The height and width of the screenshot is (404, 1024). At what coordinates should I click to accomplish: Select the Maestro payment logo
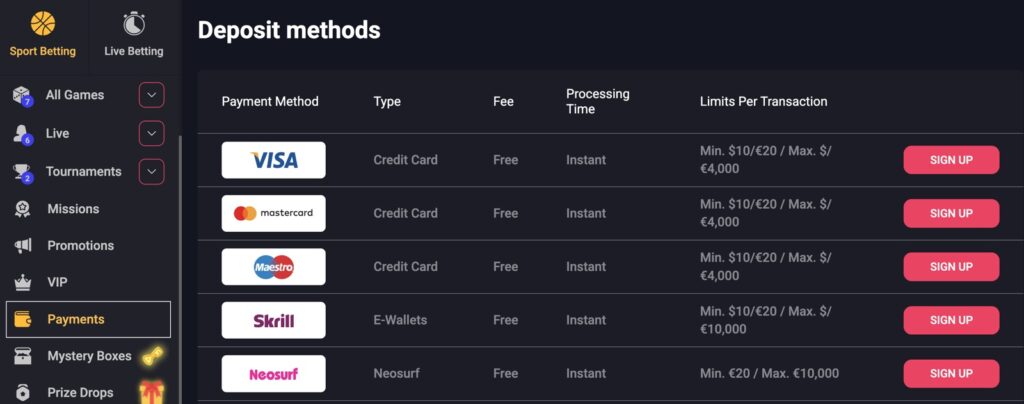click(274, 267)
